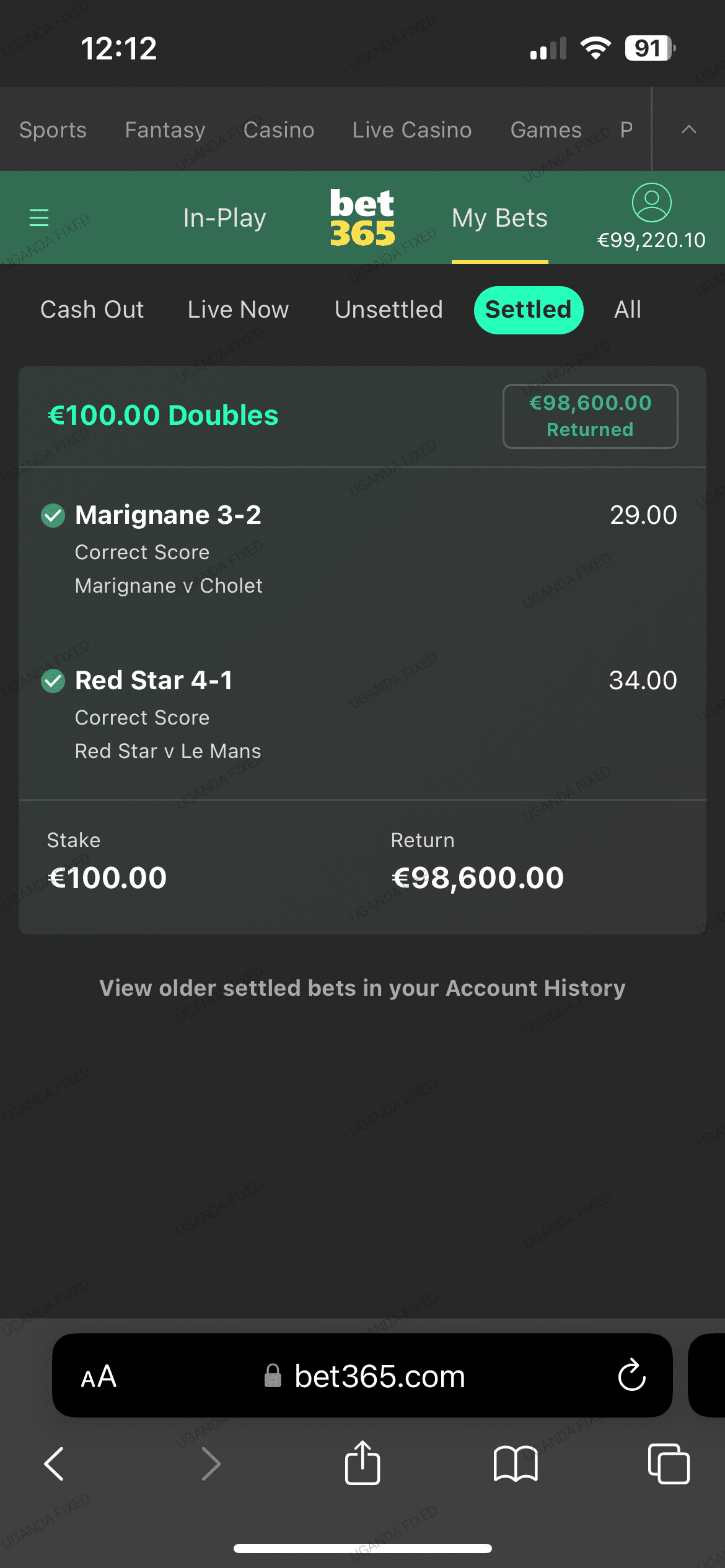Tap the €98,600.00 Returned button
Image resolution: width=725 pixels, height=1568 pixels.
tap(590, 416)
